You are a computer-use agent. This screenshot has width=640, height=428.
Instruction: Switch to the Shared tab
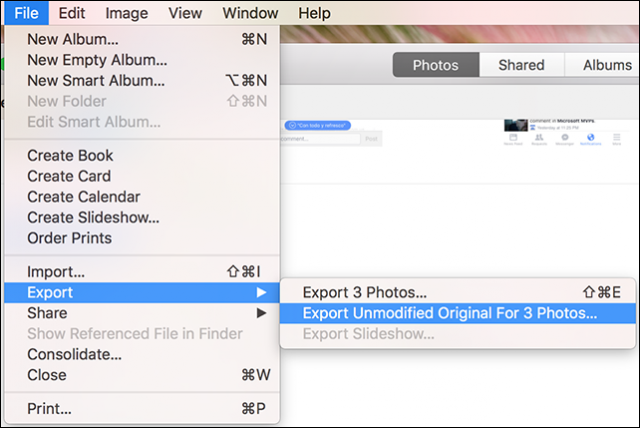tap(522, 65)
